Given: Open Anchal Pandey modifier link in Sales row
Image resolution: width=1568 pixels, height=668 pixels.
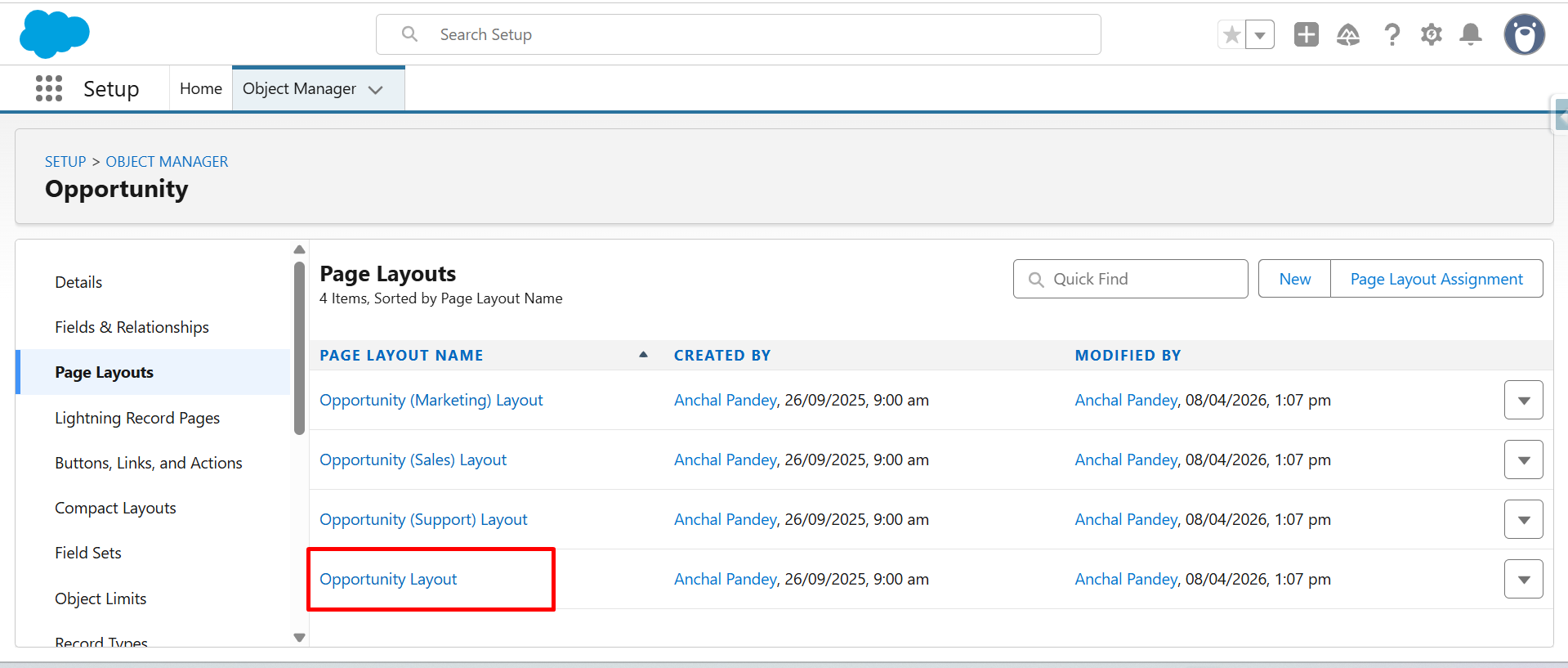Looking at the screenshot, I should pos(1126,460).
